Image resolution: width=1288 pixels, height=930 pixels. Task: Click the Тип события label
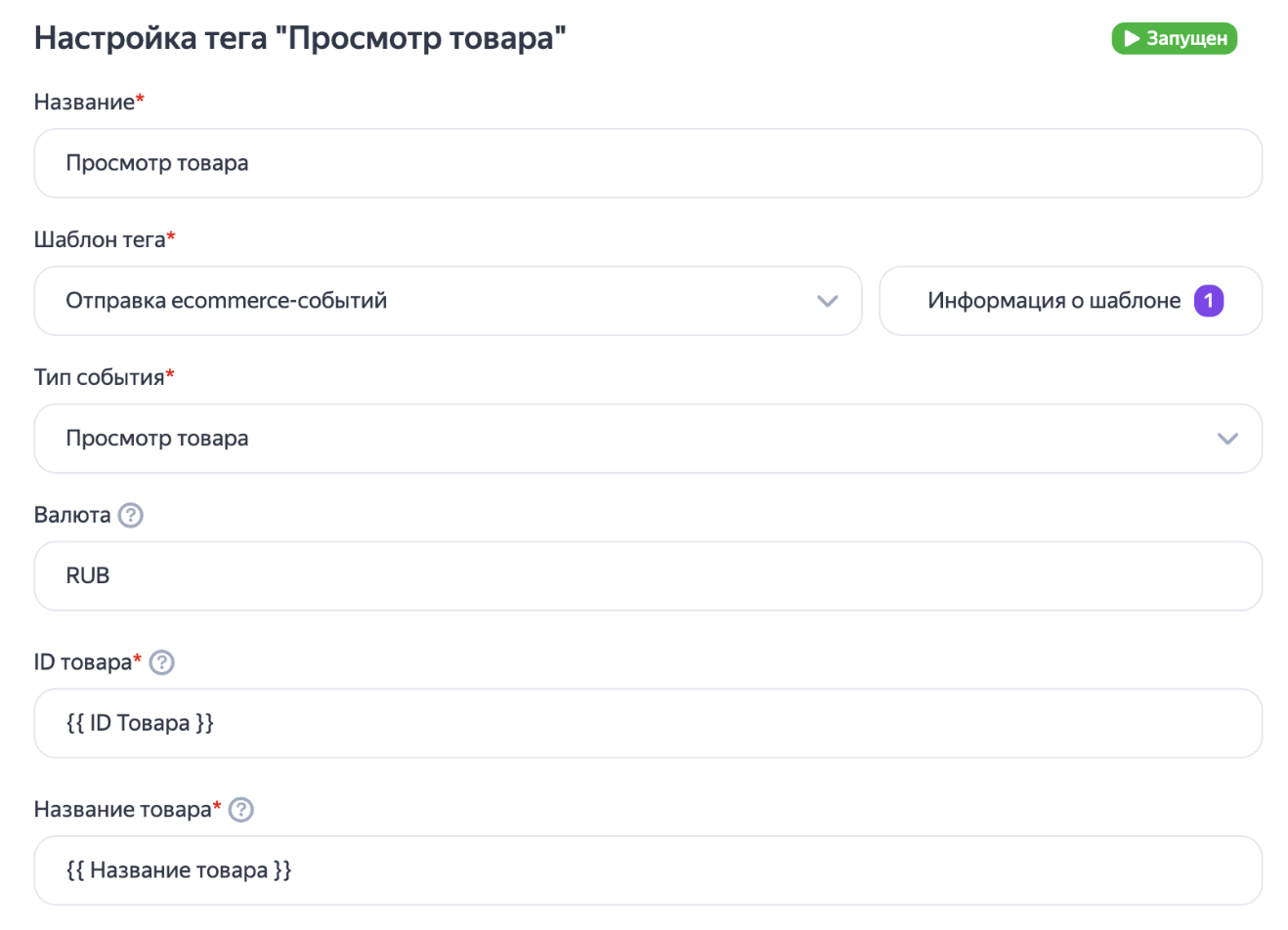click(x=99, y=377)
